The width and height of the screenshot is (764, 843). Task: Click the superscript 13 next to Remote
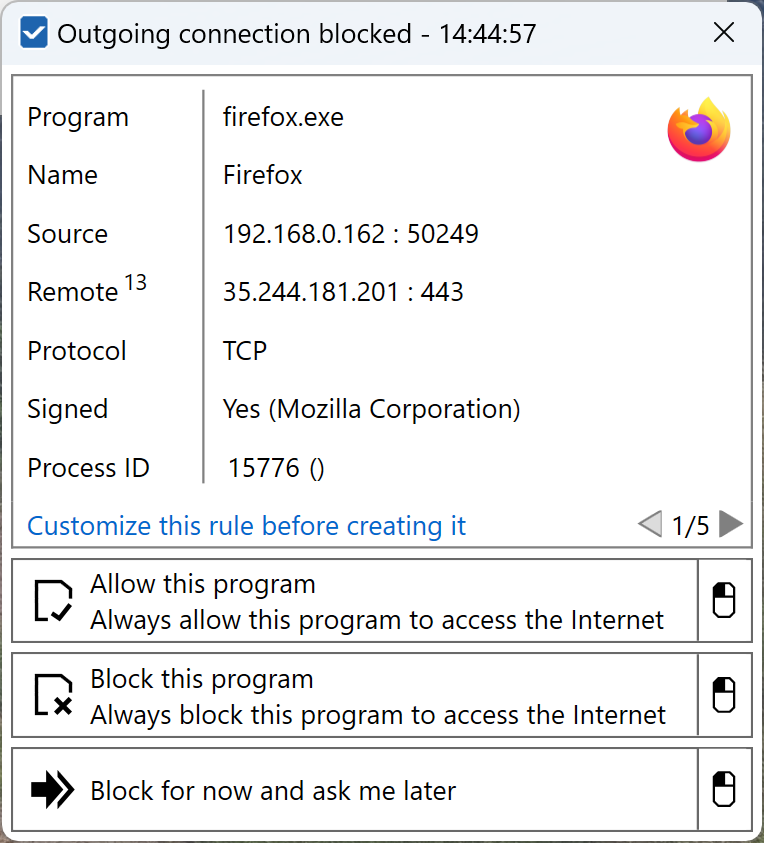pyautogui.click(x=135, y=282)
